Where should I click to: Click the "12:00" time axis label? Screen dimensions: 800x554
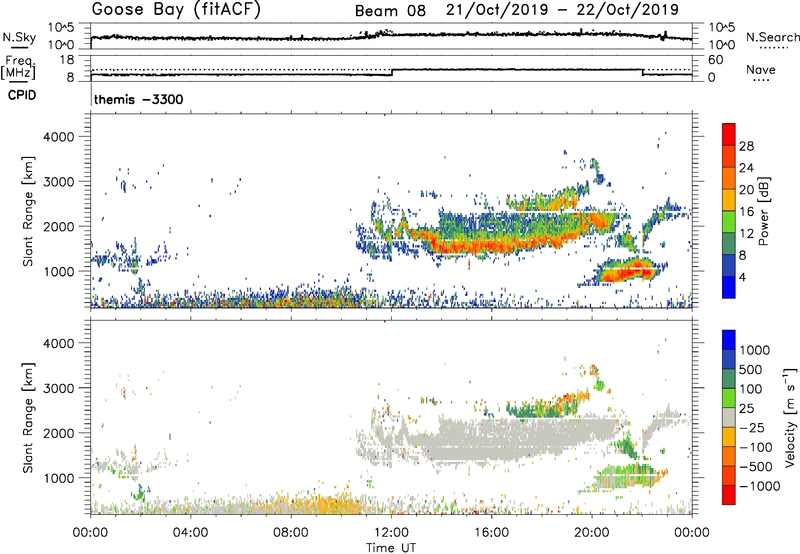(x=391, y=533)
